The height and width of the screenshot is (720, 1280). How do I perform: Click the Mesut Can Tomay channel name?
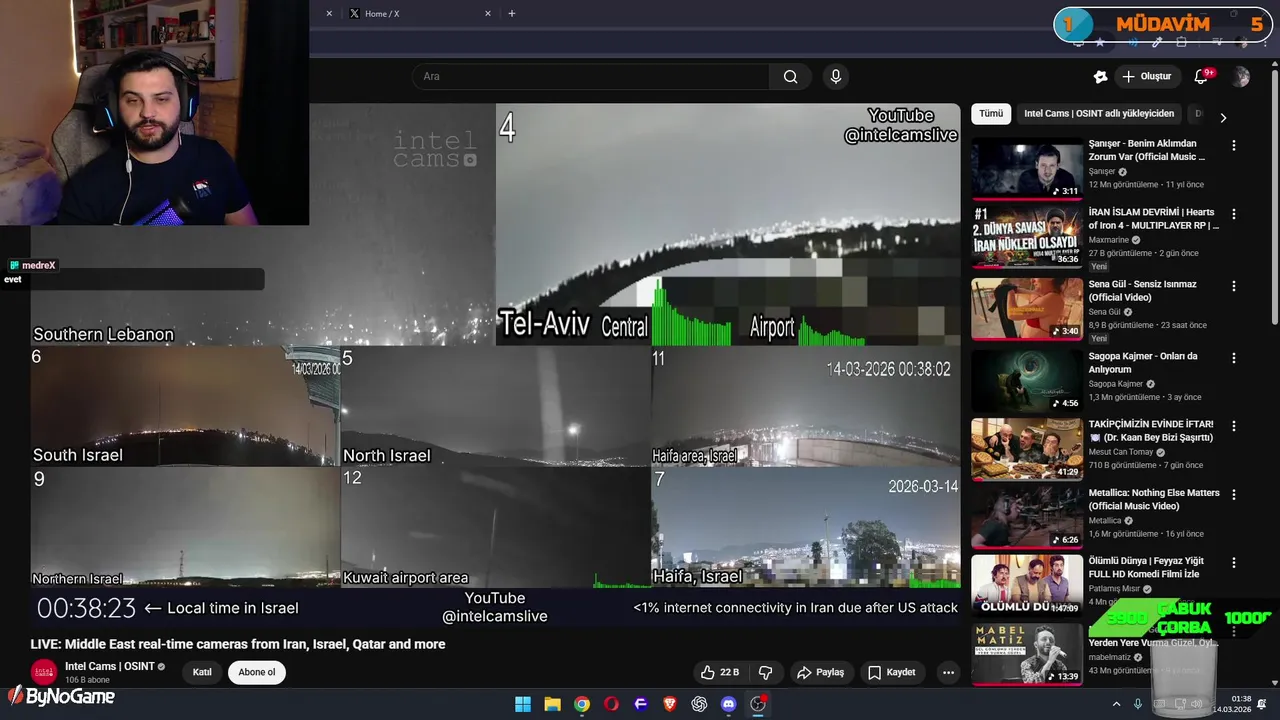1121,452
